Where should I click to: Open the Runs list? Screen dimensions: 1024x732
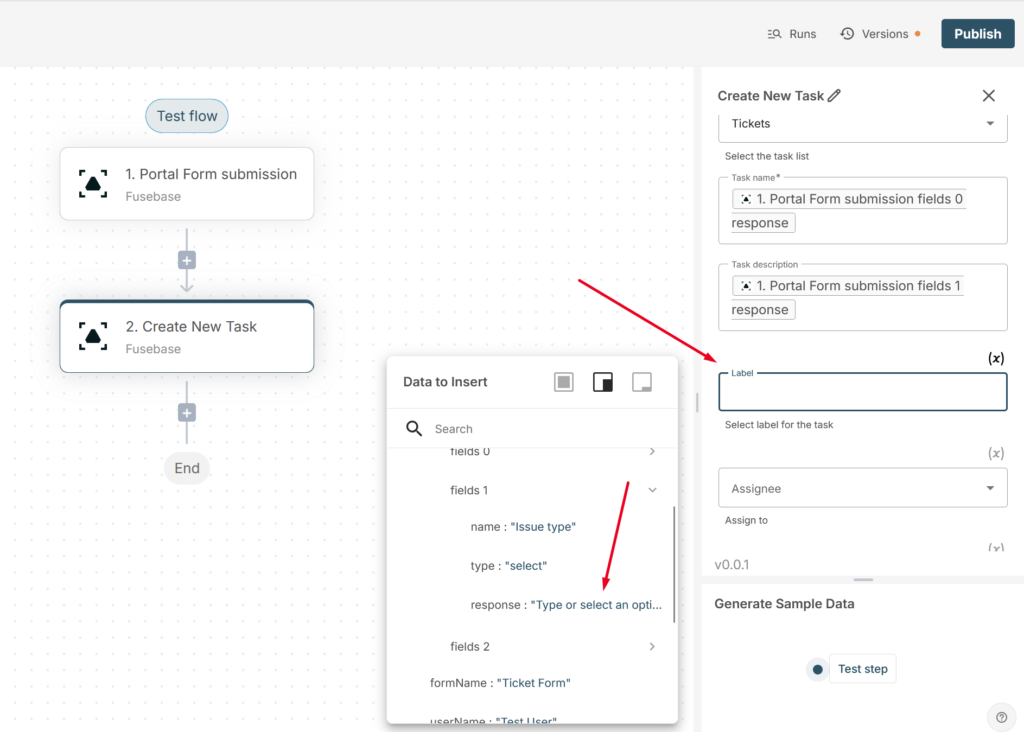coord(792,34)
